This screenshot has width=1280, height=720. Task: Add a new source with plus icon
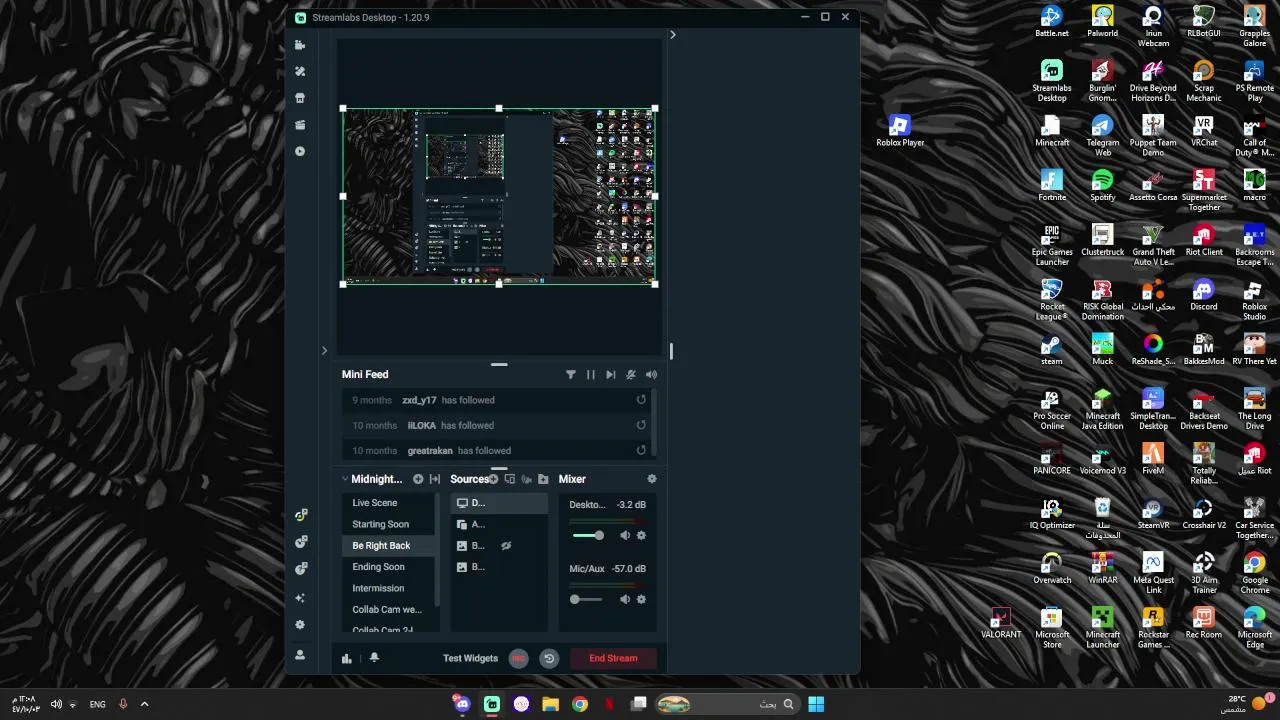[493, 479]
